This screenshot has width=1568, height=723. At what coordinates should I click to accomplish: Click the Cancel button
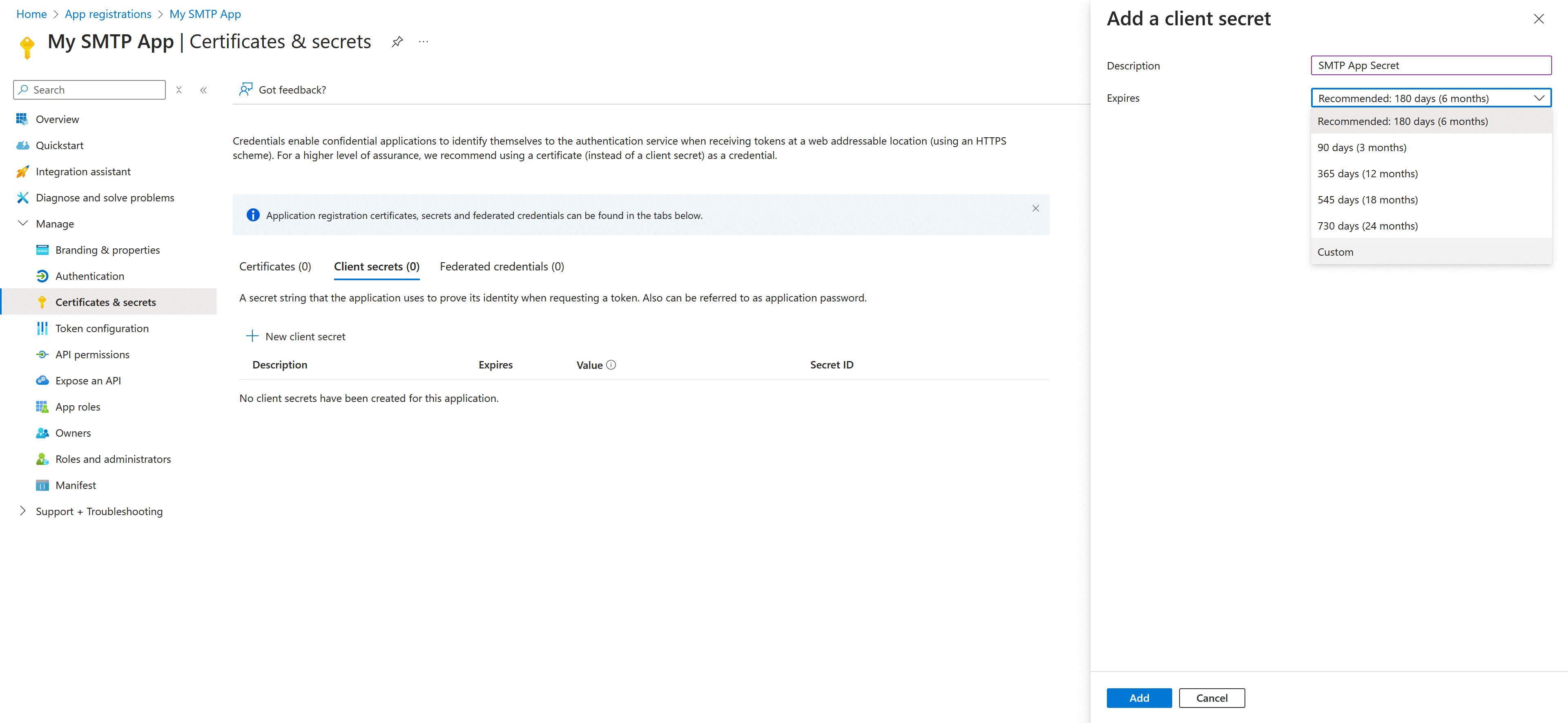(1211, 698)
